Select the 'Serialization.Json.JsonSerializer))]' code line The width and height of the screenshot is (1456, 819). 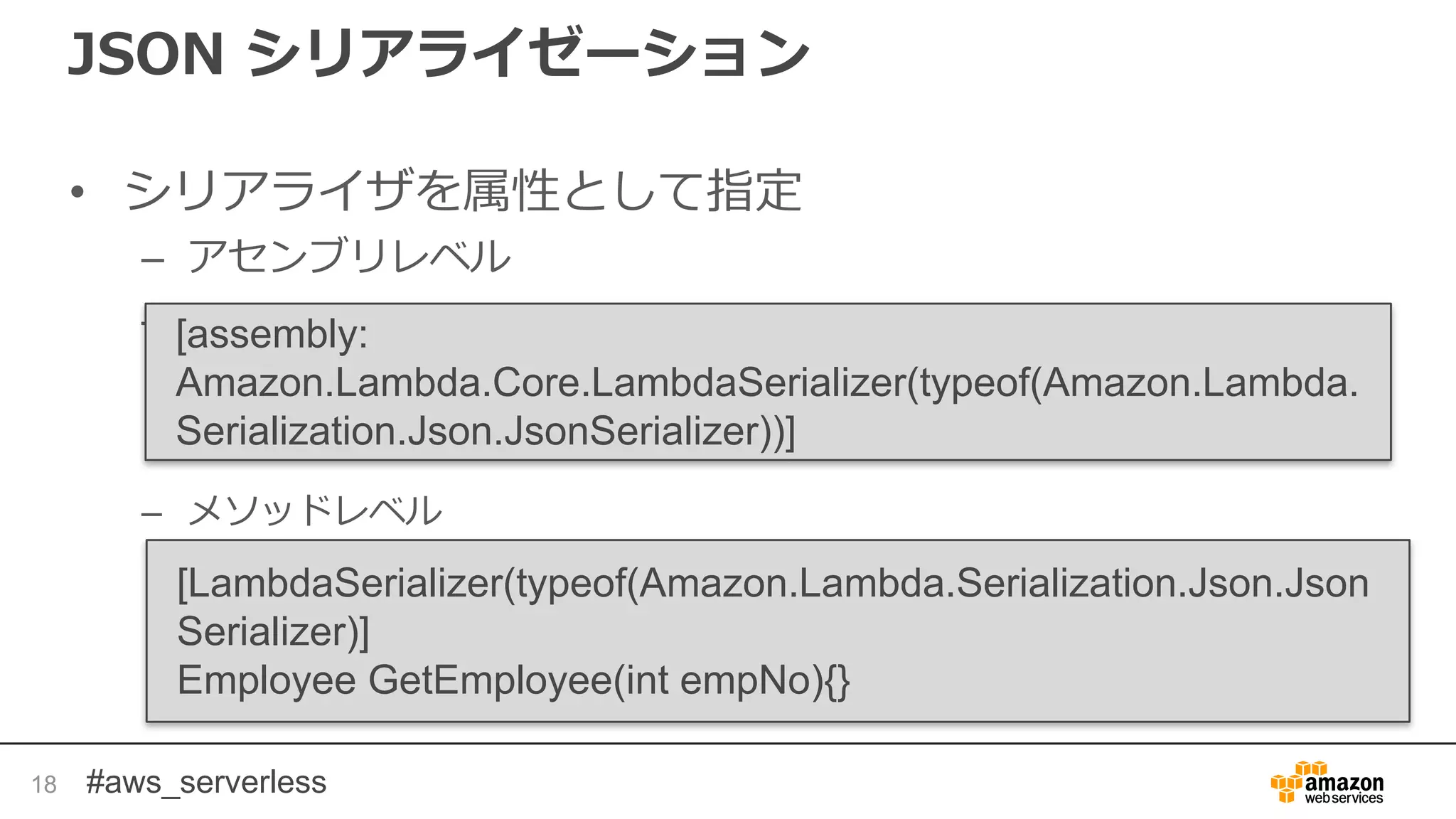point(485,431)
